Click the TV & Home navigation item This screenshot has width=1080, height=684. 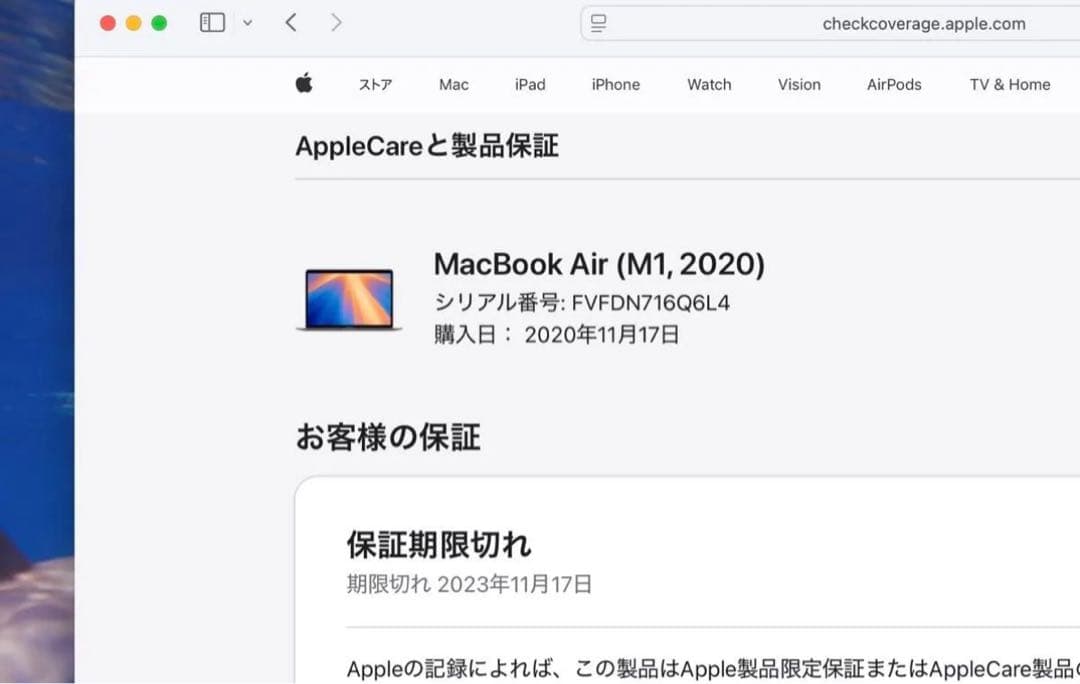point(1009,85)
